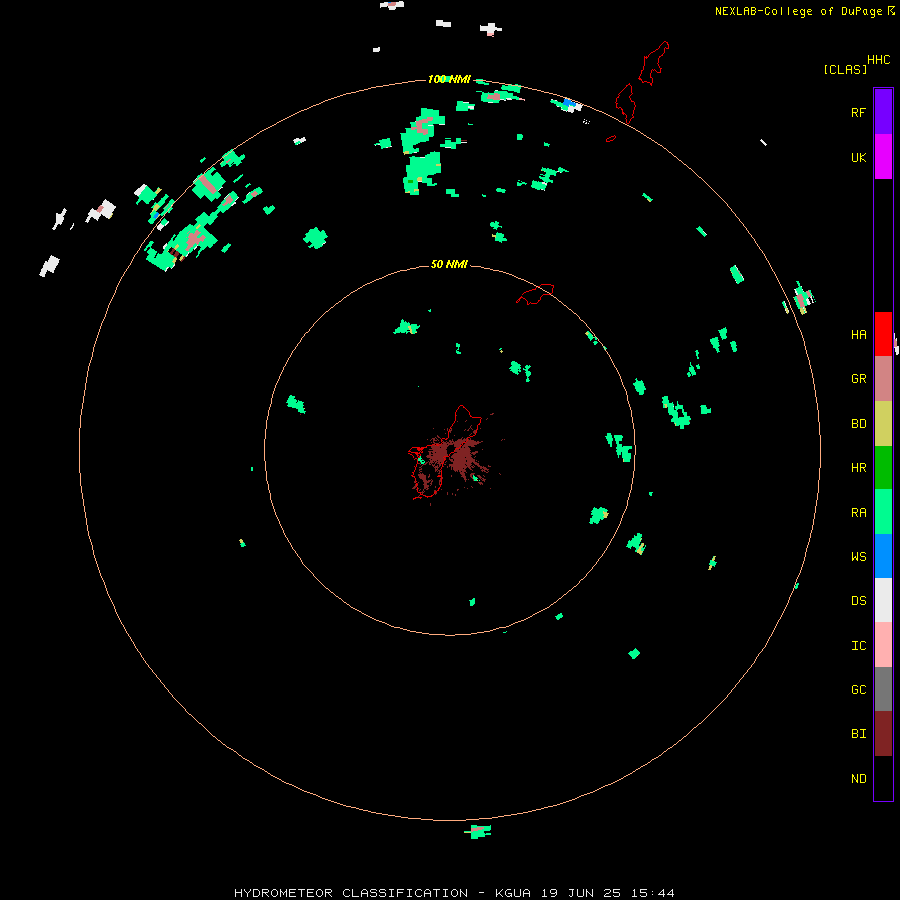Click the [CLAS] unit label
Viewport: 900px width, 900px height.
[845, 69]
